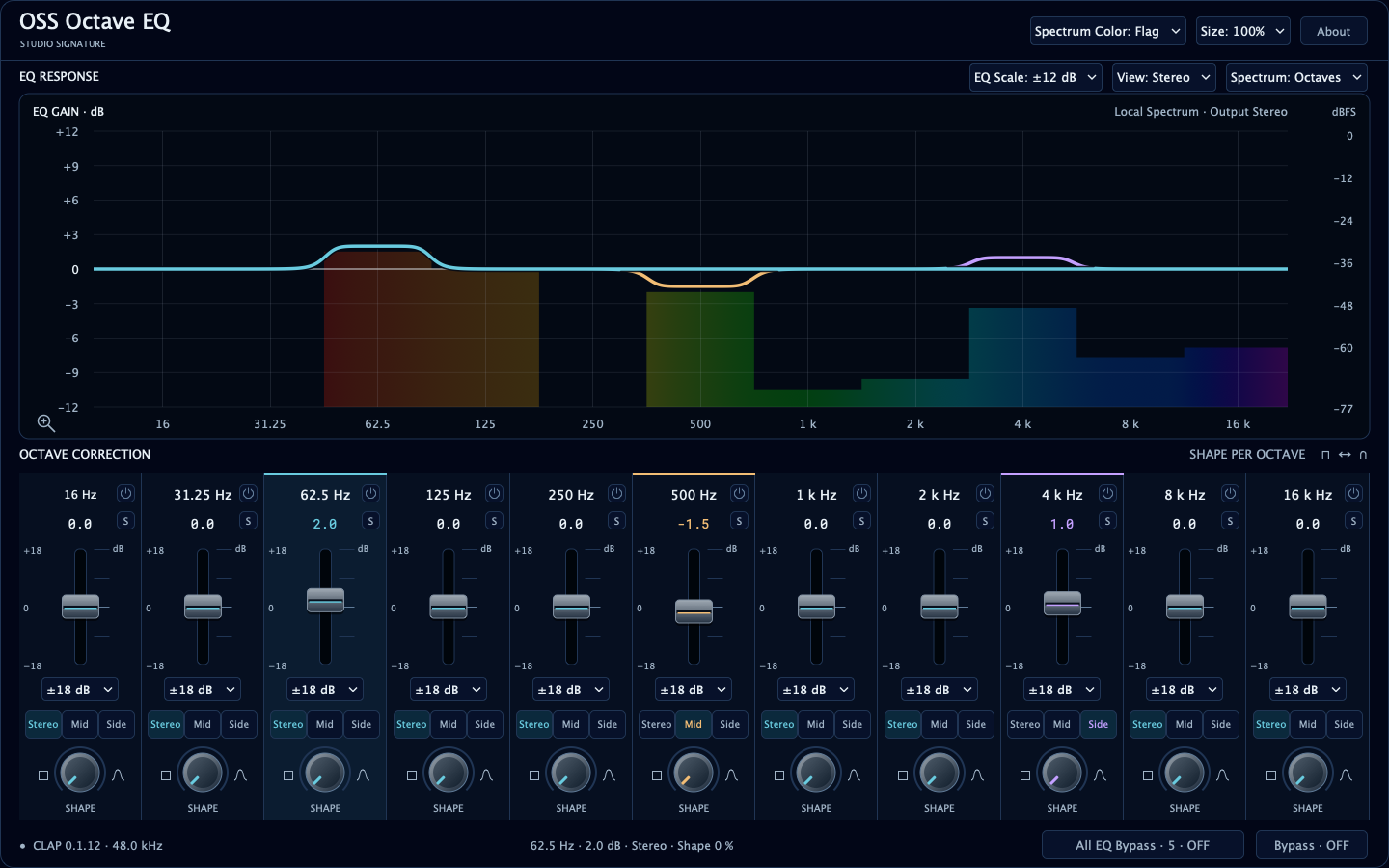1389x868 pixels.
Task: Solo the 31.25 Hz band with its S icon
Action: click(248, 521)
